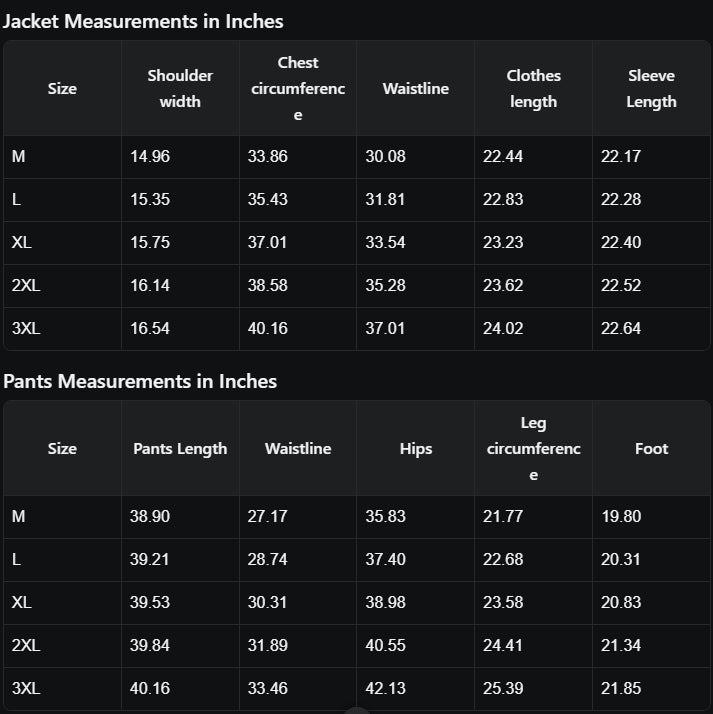
Task: Select the Leg circumference column header
Action: pos(533,449)
